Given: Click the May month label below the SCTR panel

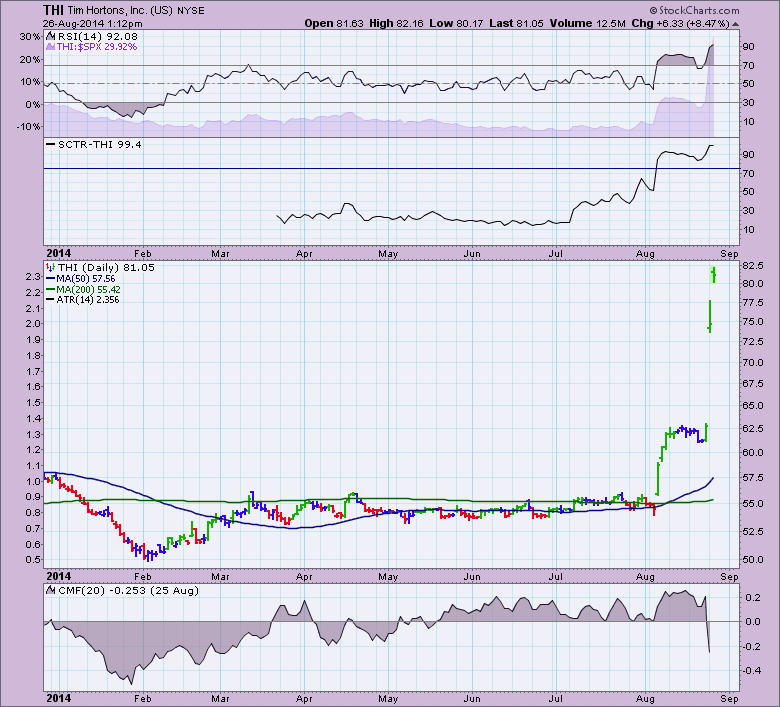Looking at the screenshot, I should (x=388, y=254).
